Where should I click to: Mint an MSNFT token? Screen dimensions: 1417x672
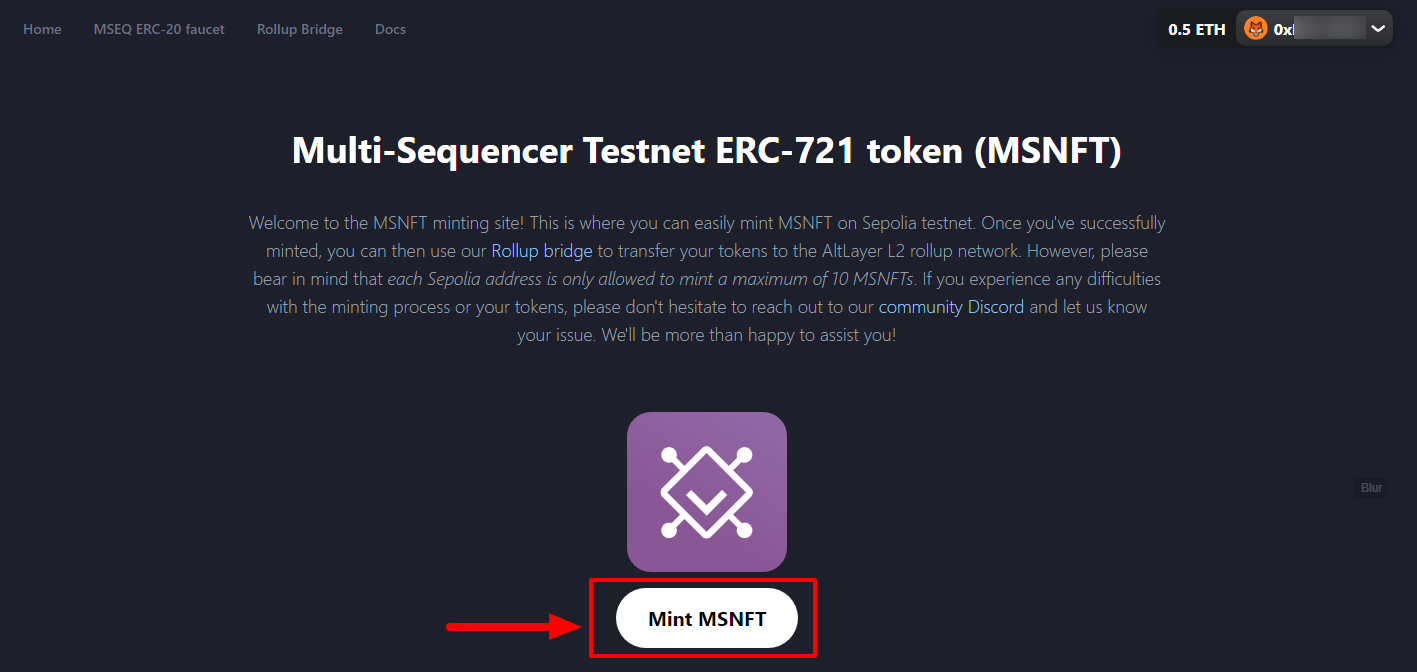707,618
